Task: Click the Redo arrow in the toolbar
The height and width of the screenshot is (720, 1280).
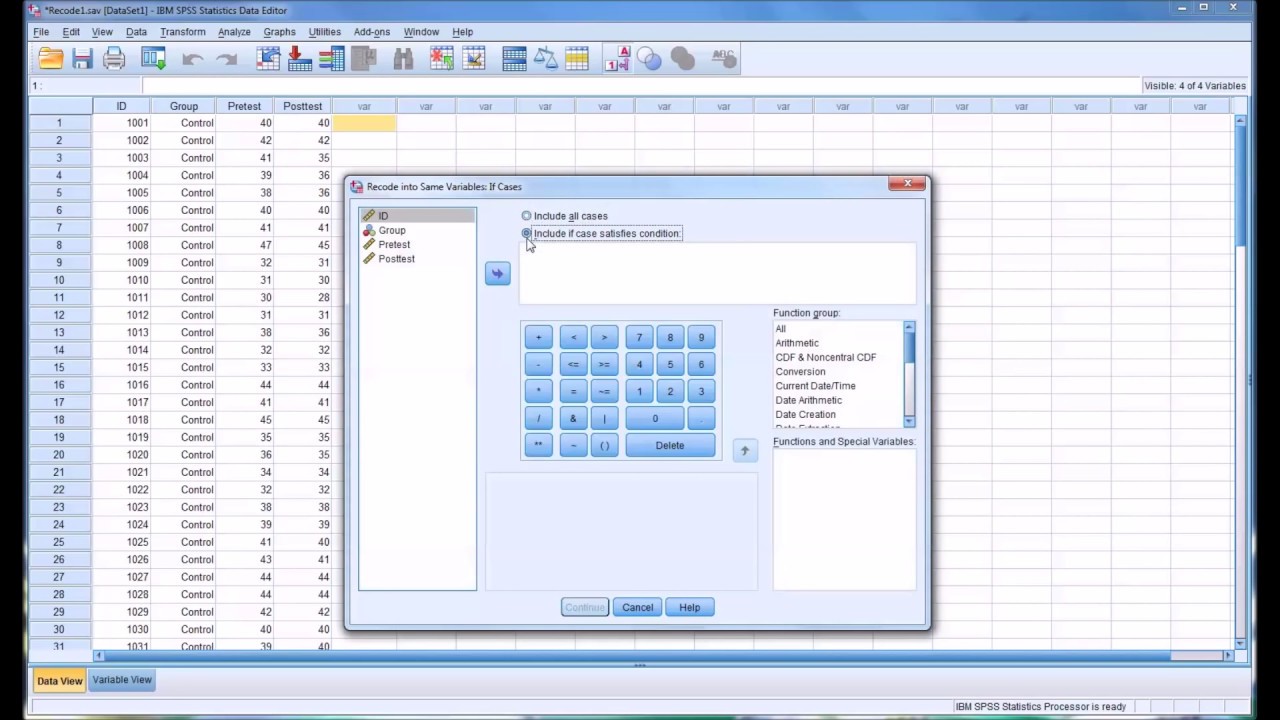Action: [x=226, y=60]
